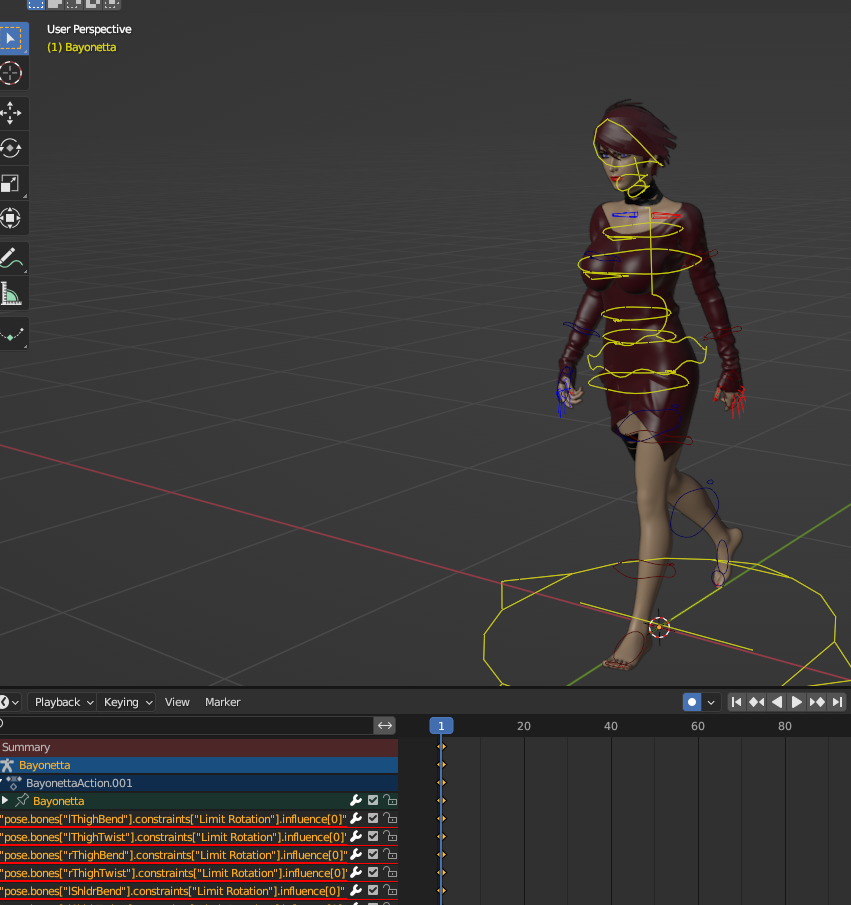
Task: Select the Select Box tool
Action: click(12, 38)
